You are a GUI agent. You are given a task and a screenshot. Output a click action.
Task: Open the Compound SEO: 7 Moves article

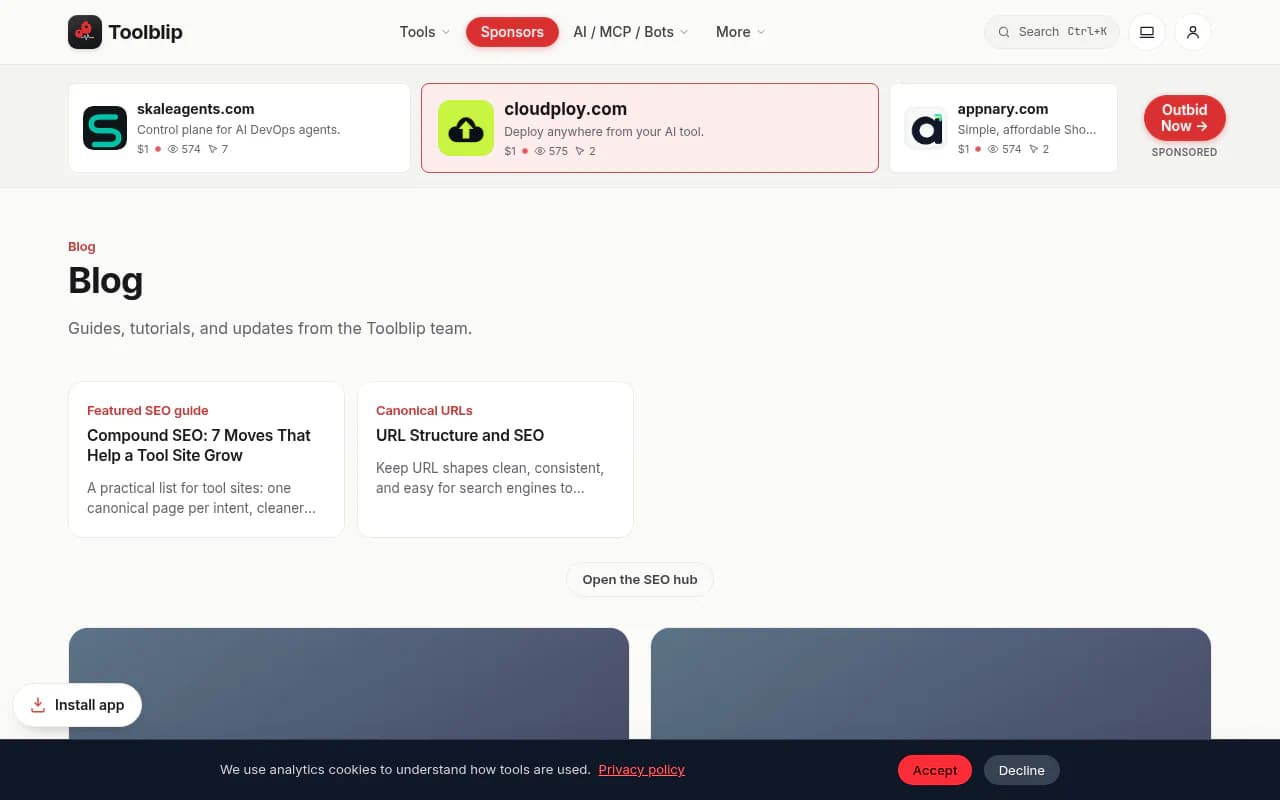pyautogui.click(x=206, y=459)
